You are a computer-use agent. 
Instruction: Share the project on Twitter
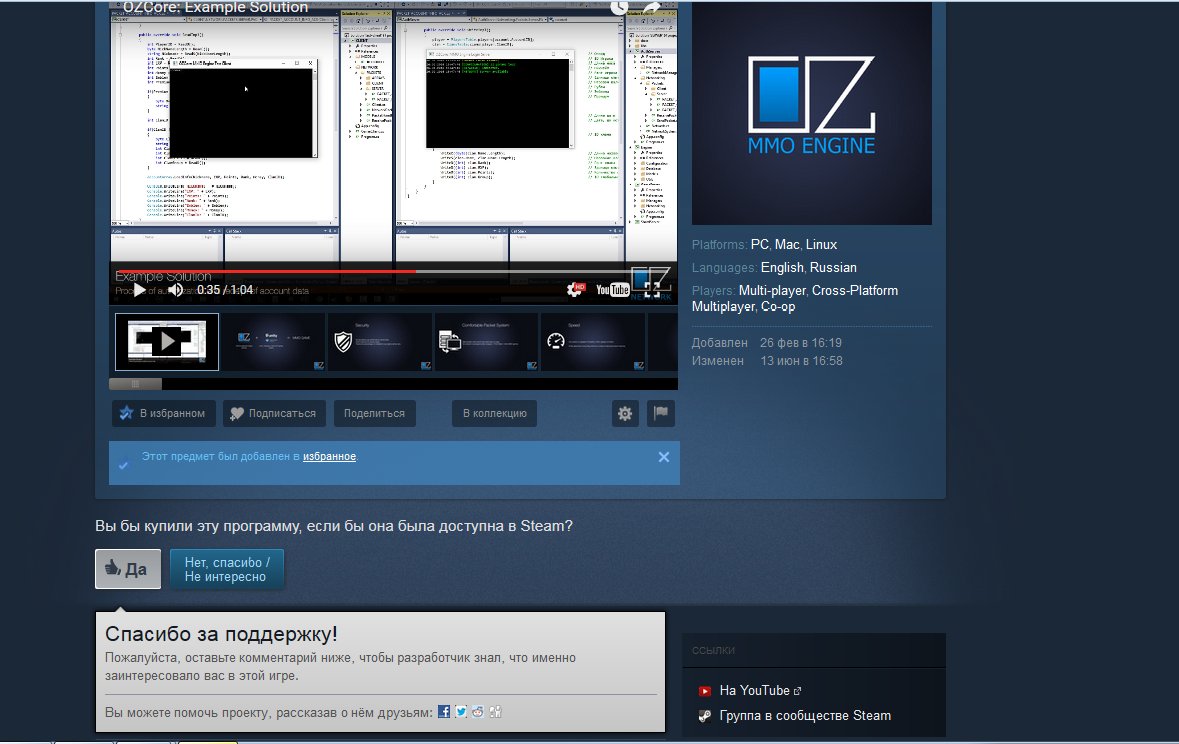point(461,711)
